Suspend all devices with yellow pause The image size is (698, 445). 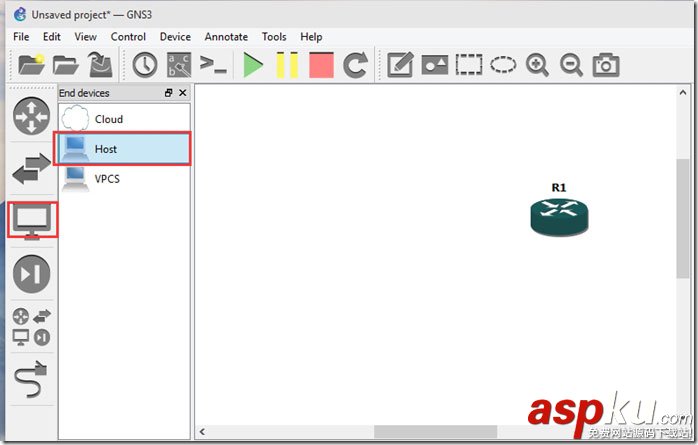[x=287, y=65]
